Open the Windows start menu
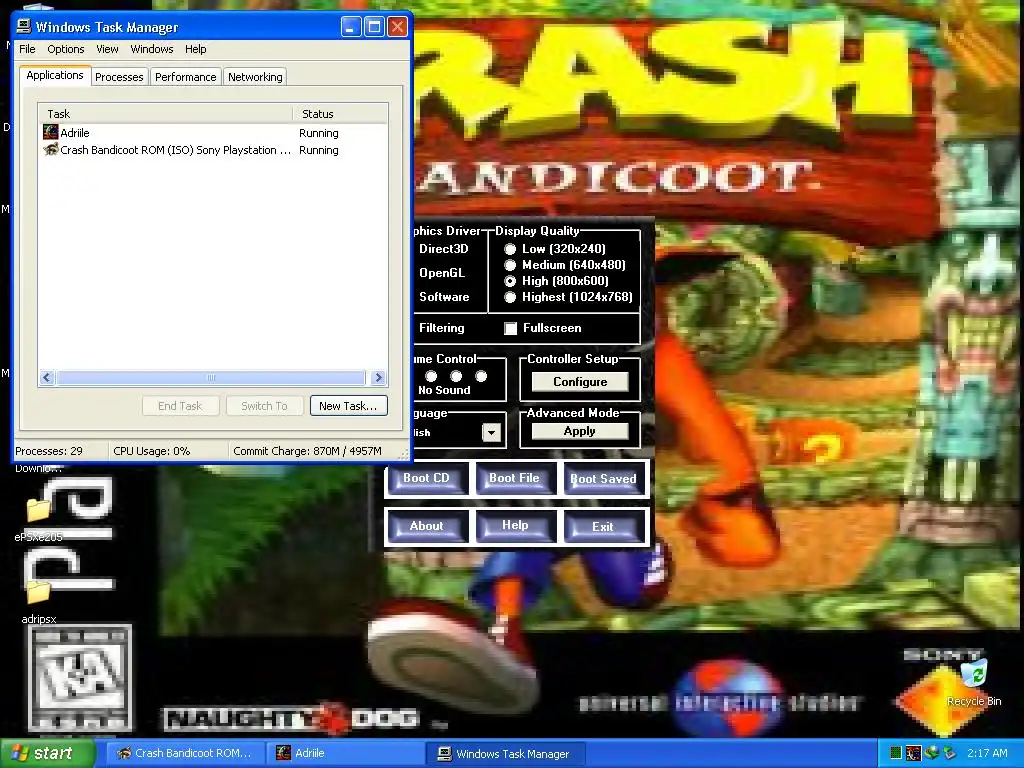The image size is (1024, 768). point(47,754)
